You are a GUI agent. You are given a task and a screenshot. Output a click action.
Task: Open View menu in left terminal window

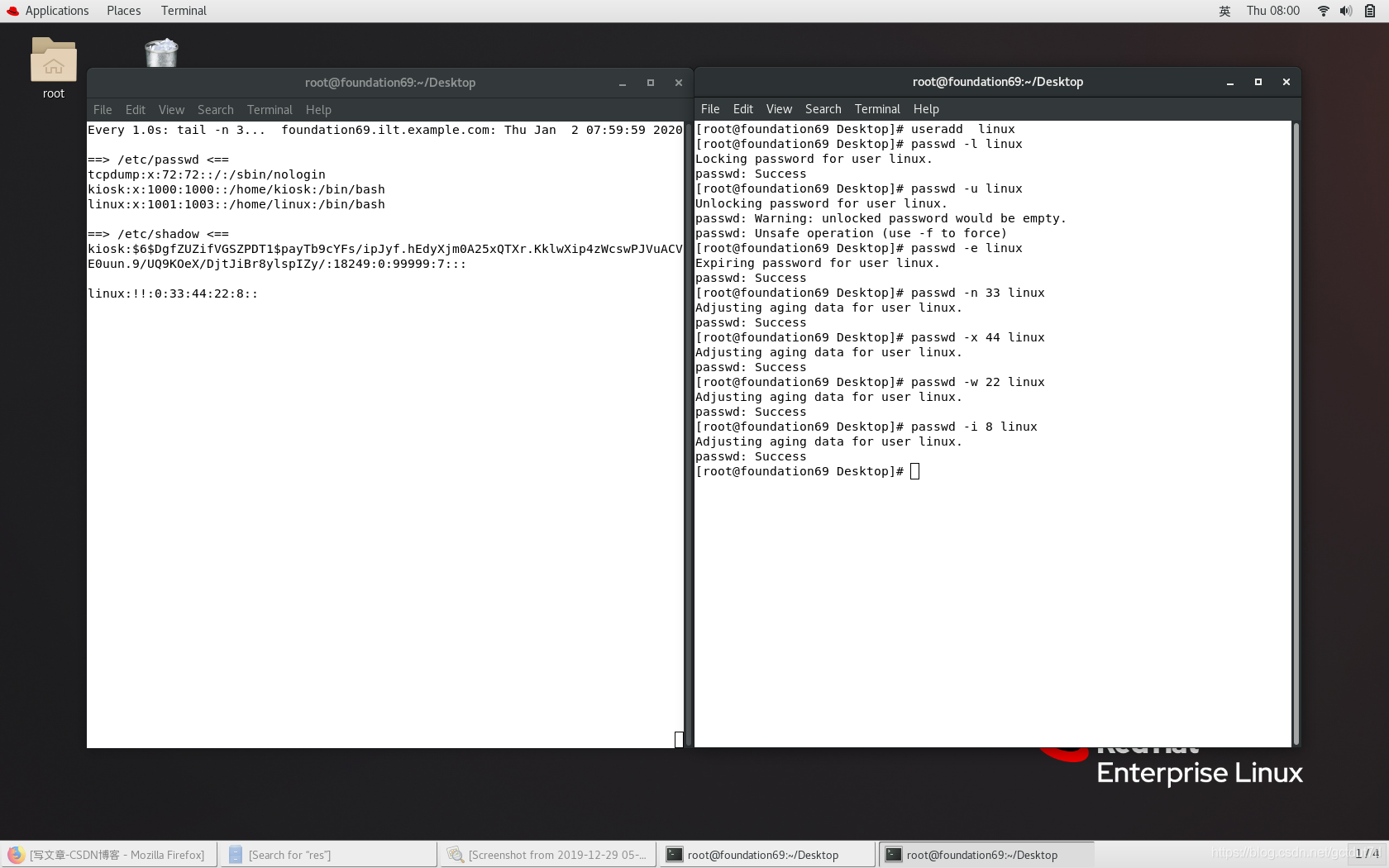[171, 110]
